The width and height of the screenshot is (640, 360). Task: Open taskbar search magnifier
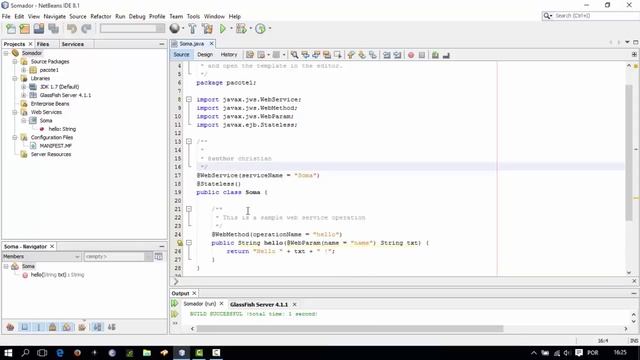[x=25, y=353]
